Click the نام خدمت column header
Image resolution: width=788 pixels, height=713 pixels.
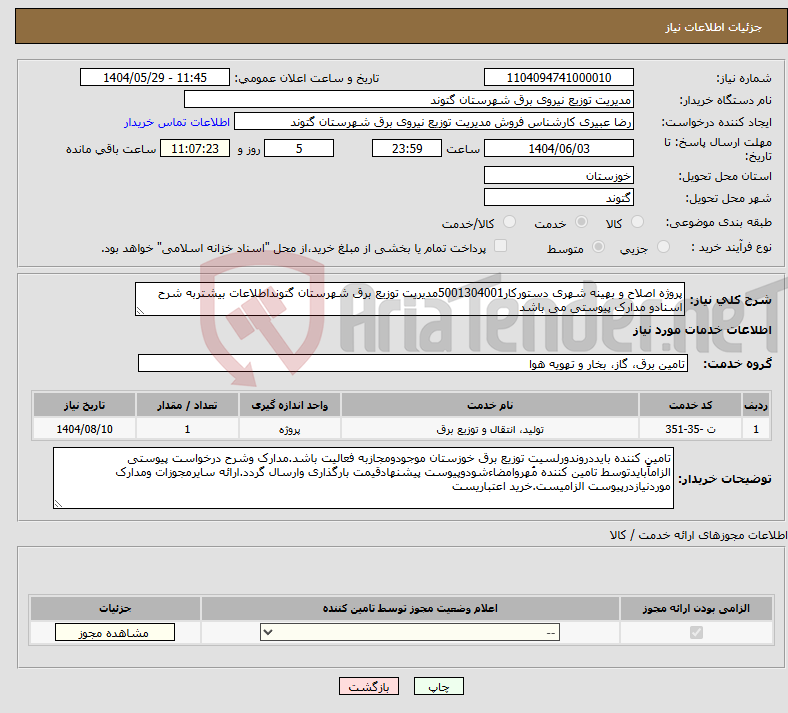pyautogui.click(x=489, y=405)
